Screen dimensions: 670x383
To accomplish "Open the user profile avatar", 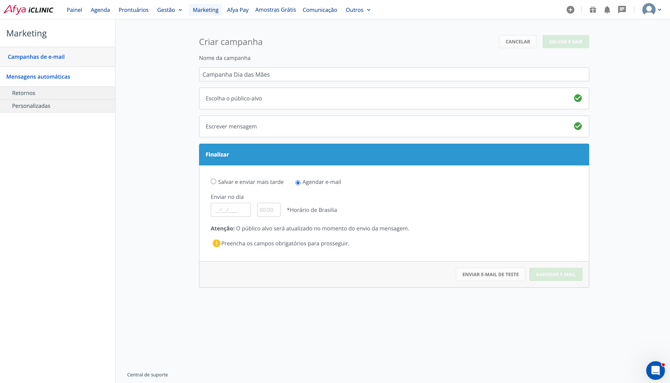I will click(x=649, y=9).
